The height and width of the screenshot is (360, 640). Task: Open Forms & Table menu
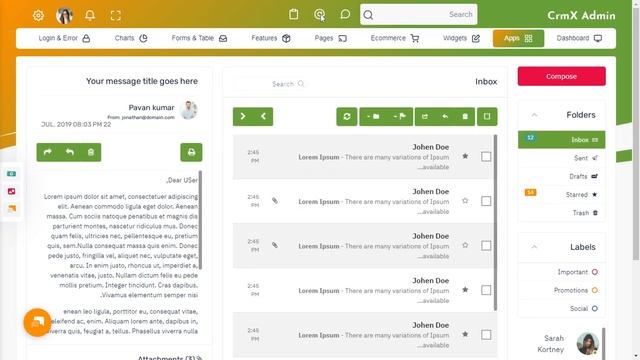pos(199,38)
